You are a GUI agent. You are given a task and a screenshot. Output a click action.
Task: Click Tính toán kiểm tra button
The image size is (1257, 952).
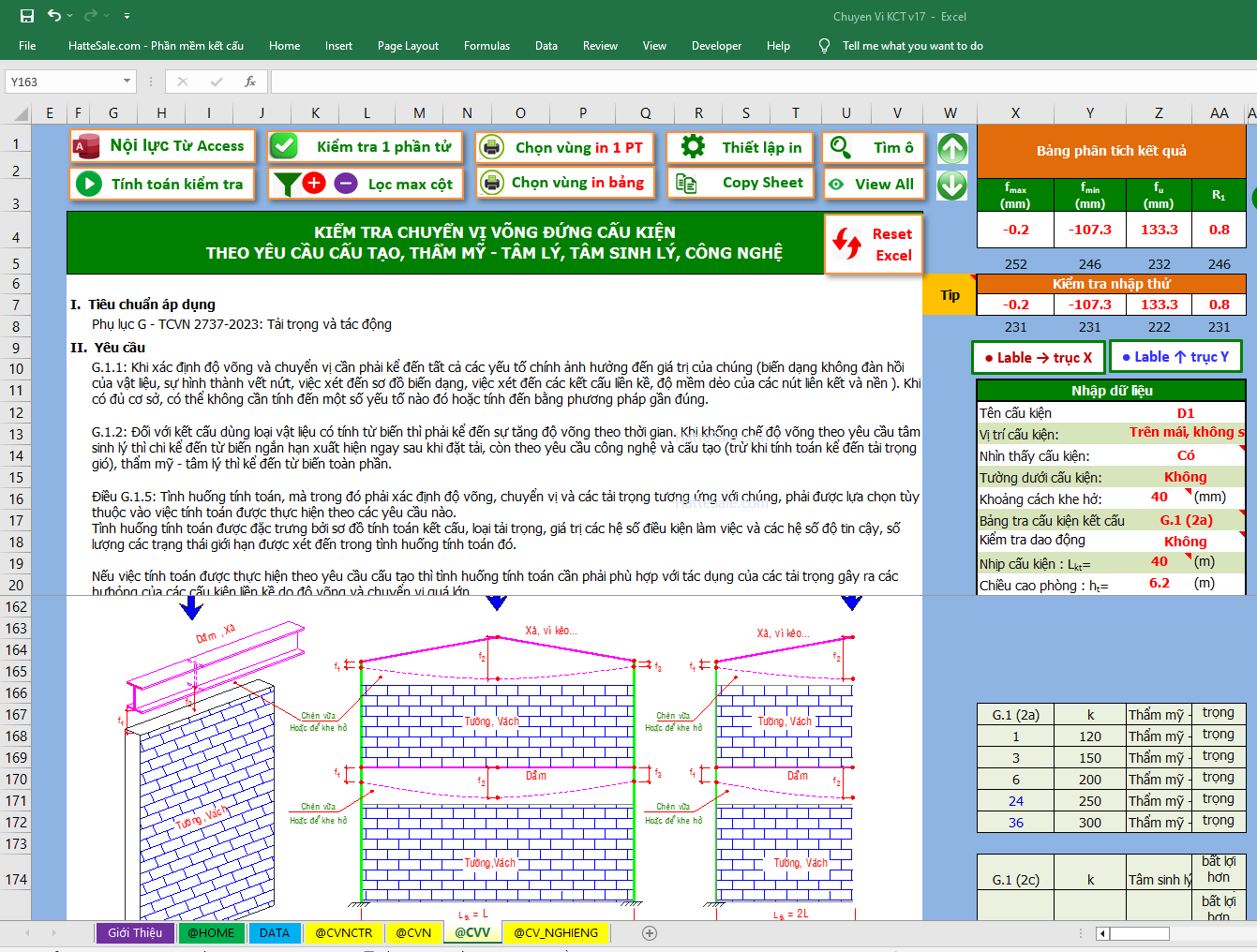[162, 184]
